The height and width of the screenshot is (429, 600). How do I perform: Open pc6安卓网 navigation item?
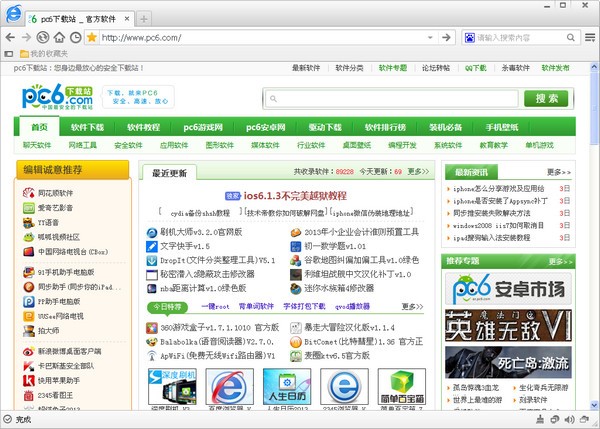tap(266, 127)
